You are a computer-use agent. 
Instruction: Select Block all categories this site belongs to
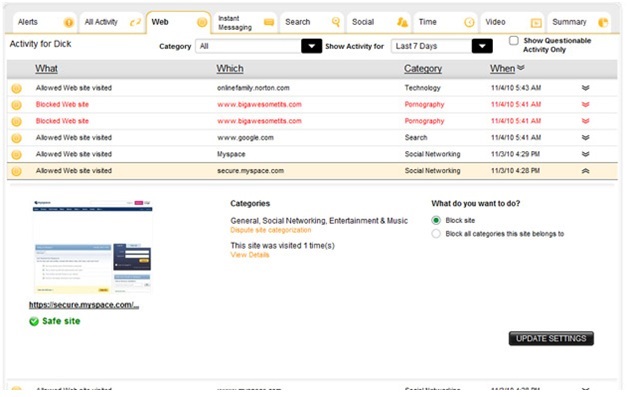pos(436,234)
